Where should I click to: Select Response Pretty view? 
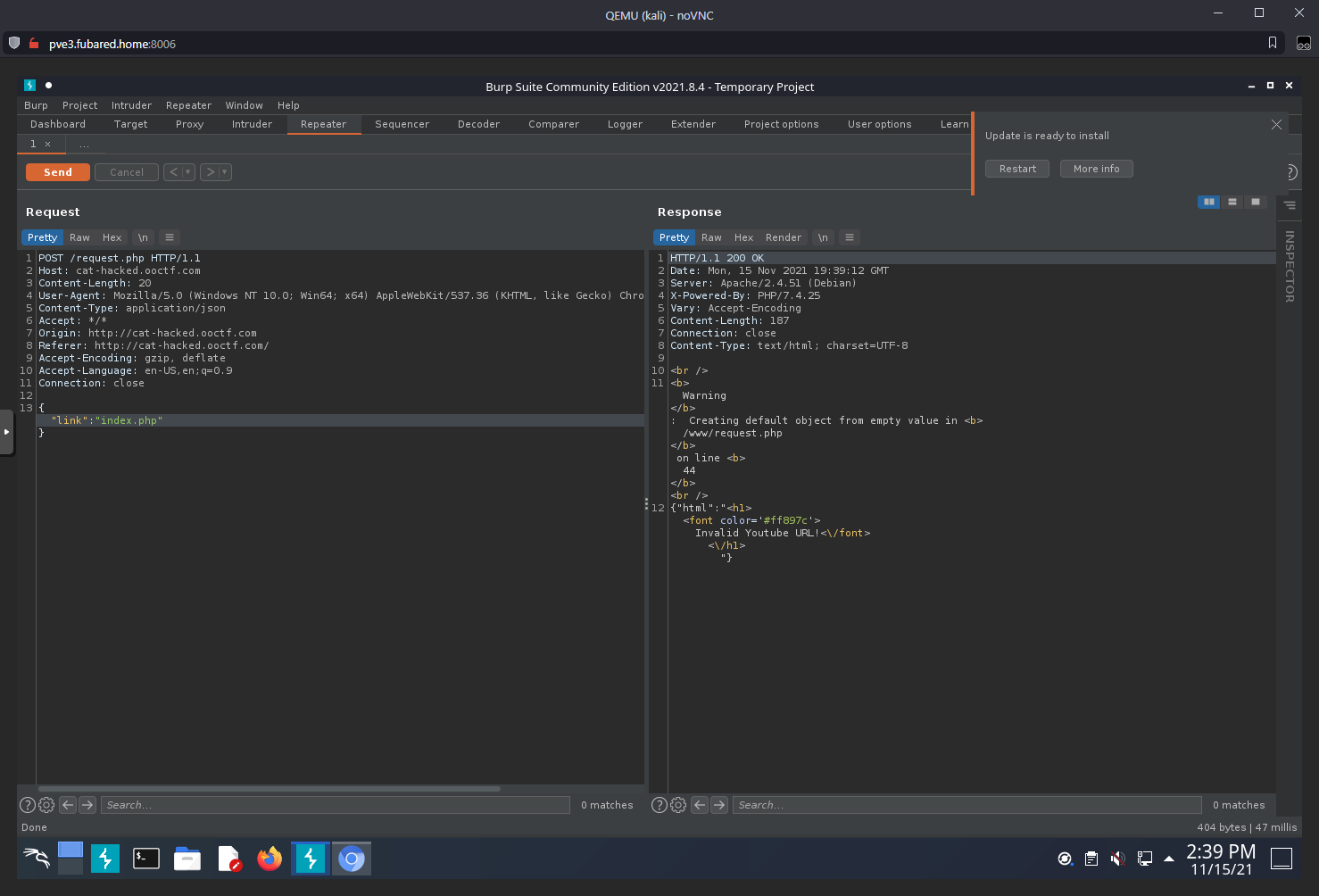(674, 237)
